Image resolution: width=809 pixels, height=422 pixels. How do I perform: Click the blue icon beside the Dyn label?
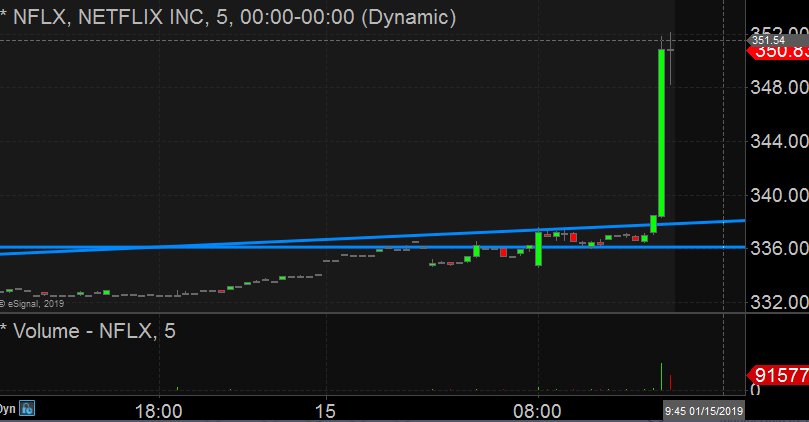click(27, 409)
